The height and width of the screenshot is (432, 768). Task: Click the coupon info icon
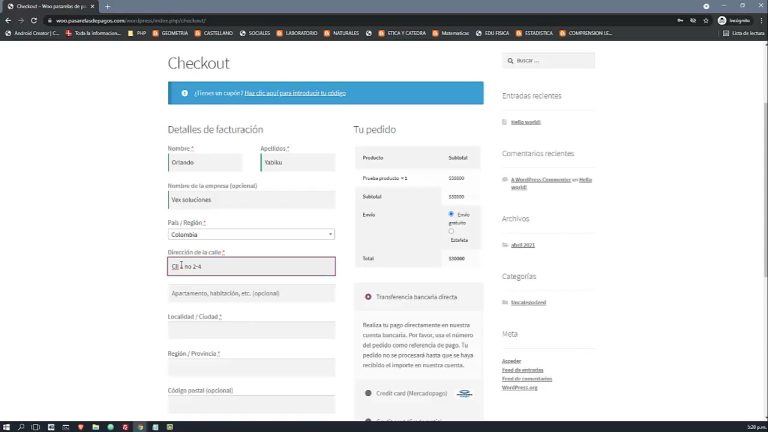click(x=184, y=93)
